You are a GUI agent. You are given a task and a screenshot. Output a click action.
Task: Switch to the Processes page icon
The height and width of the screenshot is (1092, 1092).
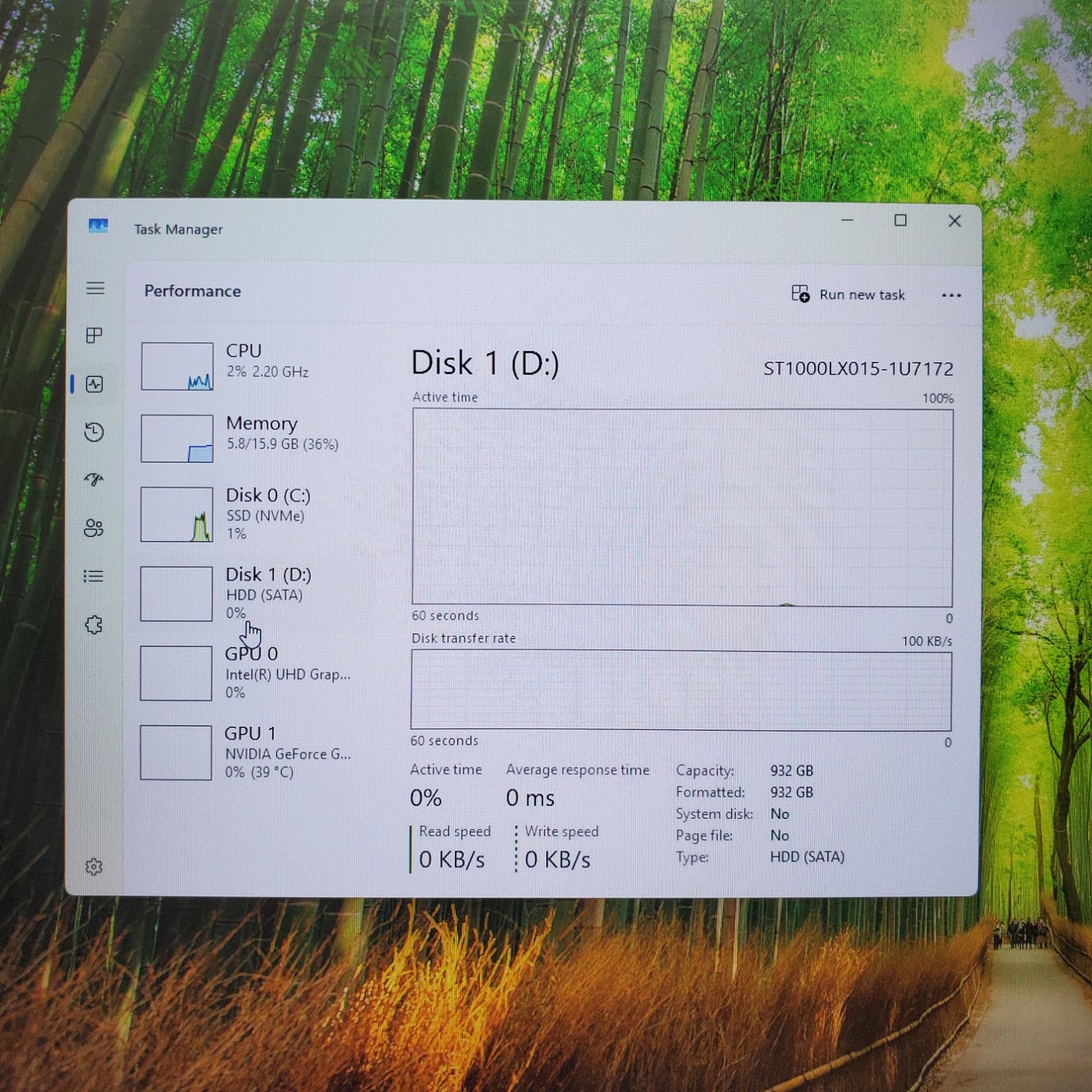(94, 336)
